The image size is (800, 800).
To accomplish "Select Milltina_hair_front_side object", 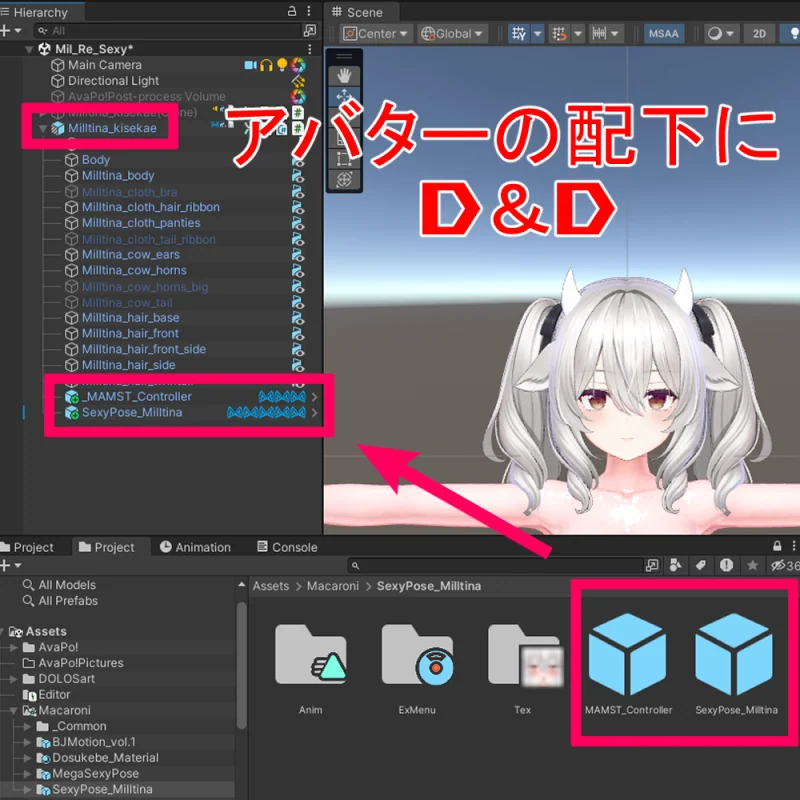I will pos(144,349).
